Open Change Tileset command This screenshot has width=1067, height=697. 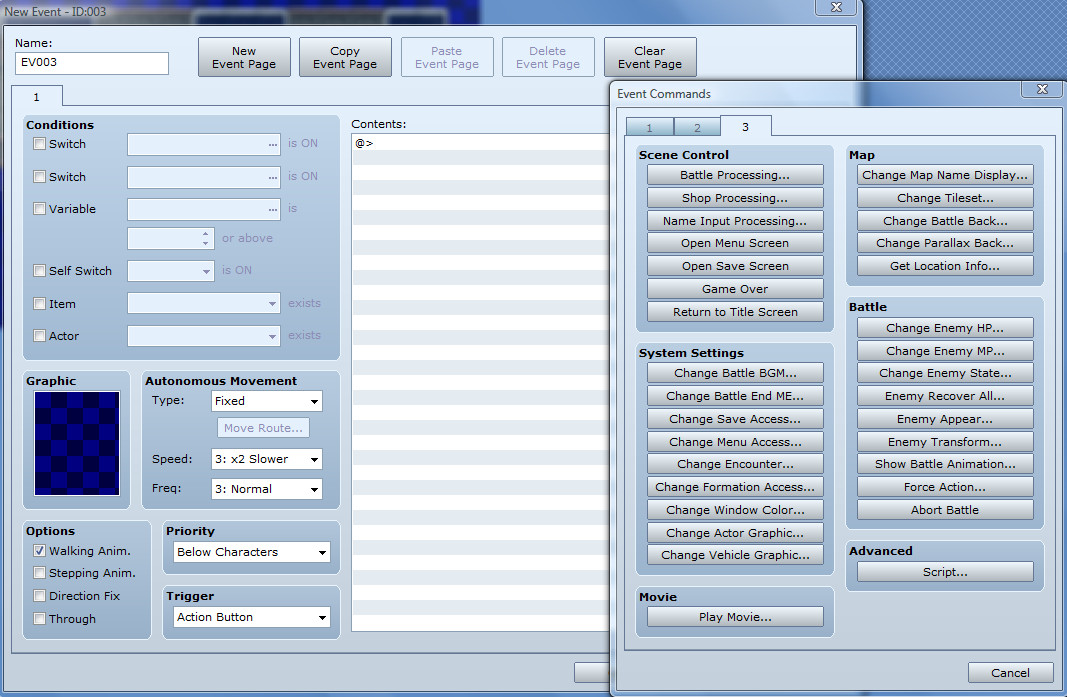coord(945,198)
